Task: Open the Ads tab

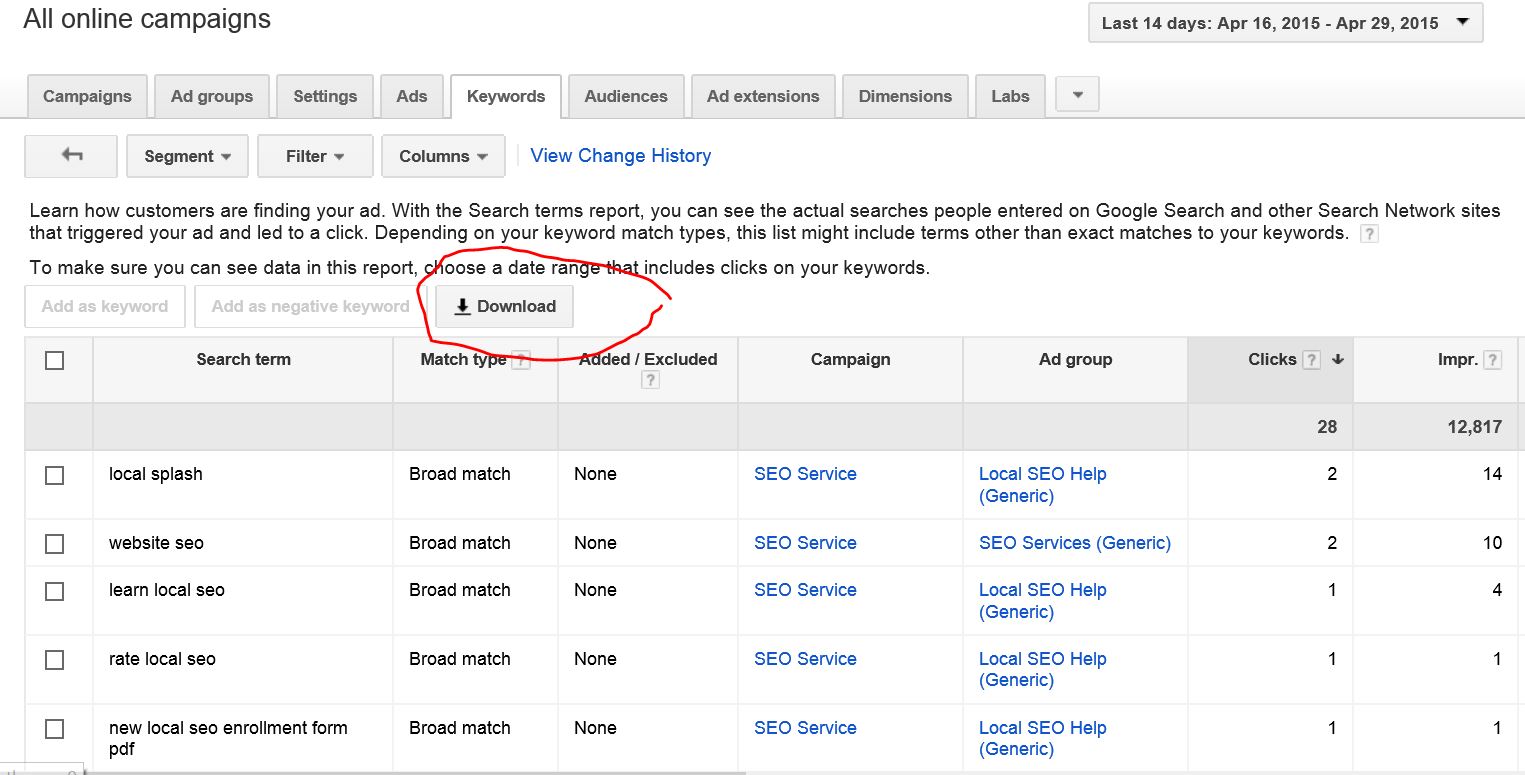Action: 412,97
